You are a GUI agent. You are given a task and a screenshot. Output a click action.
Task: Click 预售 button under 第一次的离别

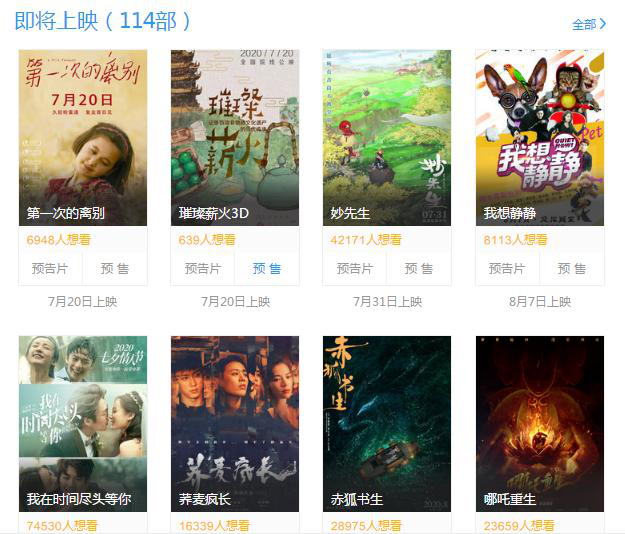(x=115, y=269)
